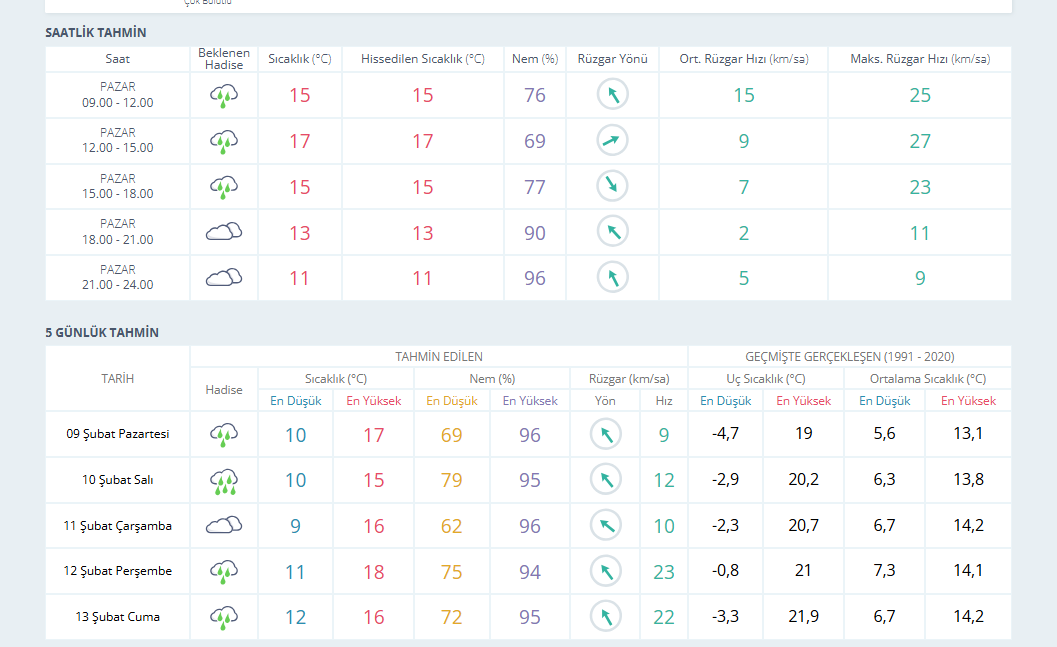Click wind direction icon for 09 Şubat Pazartesi

point(605,435)
